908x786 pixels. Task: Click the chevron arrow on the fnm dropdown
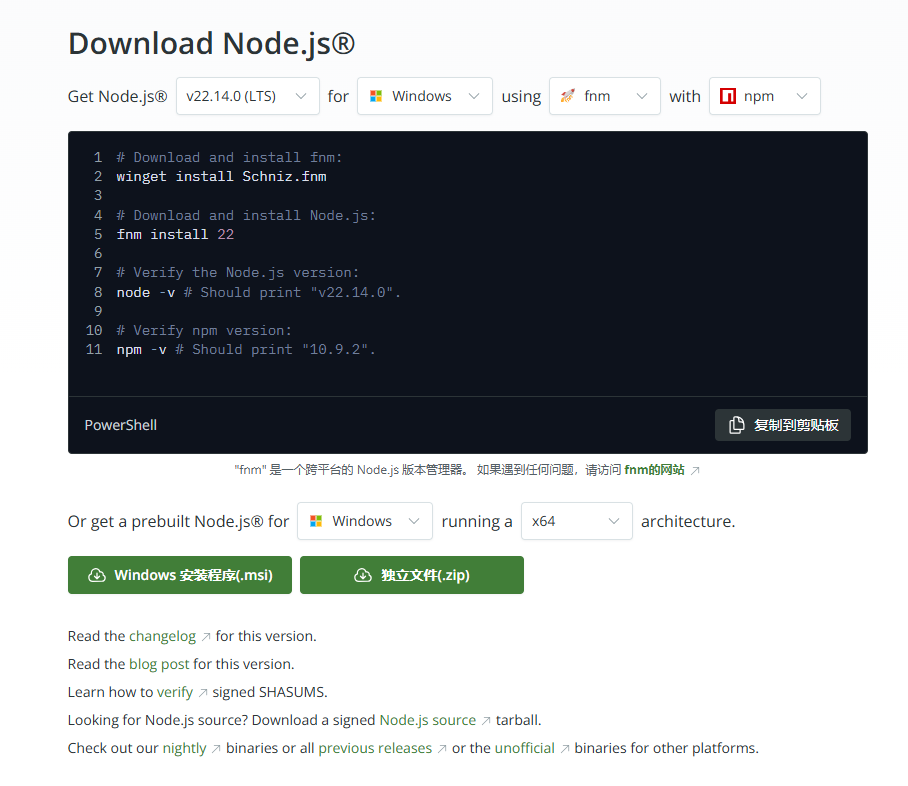pyautogui.click(x=642, y=96)
